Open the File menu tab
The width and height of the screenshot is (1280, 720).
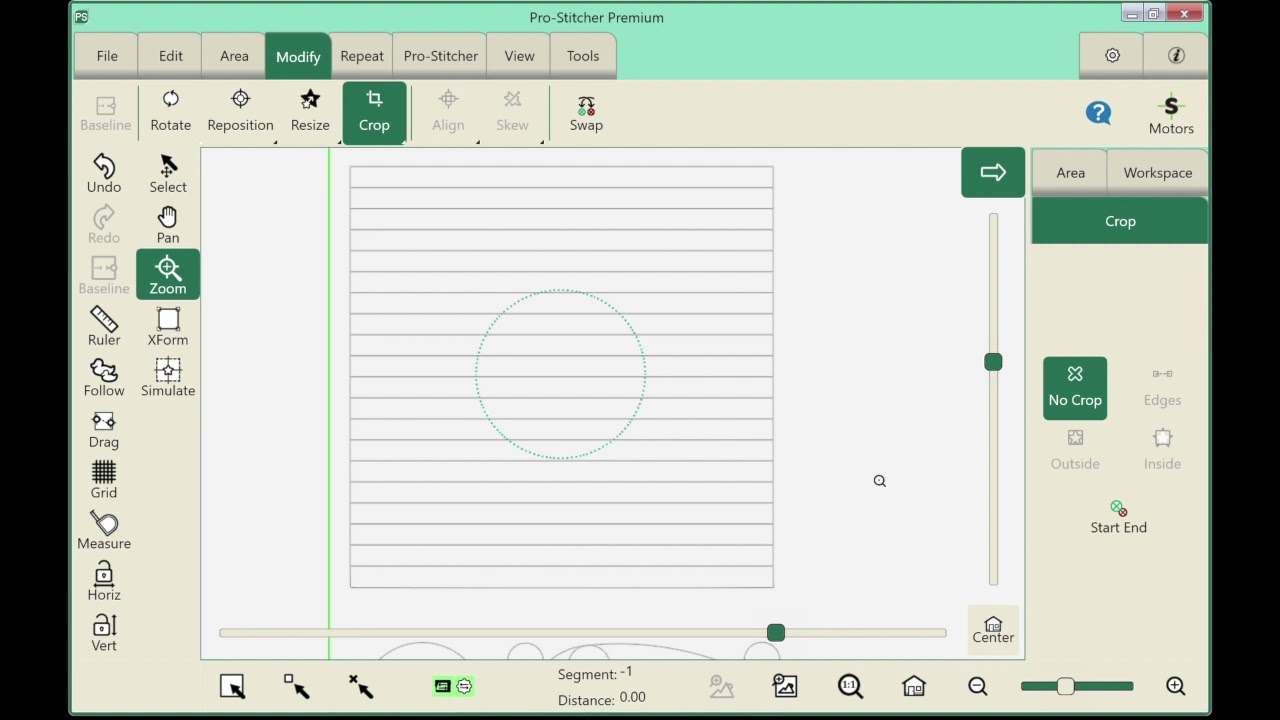pos(107,56)
